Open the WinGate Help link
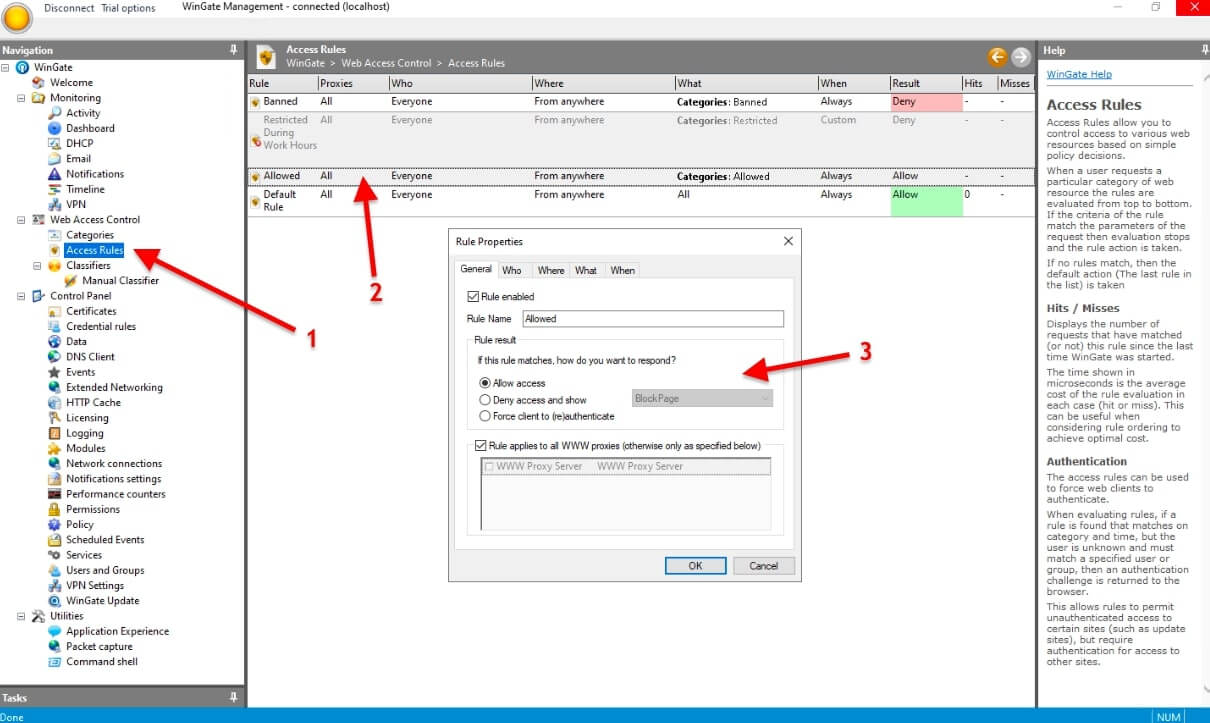Screen dimensions: 1210x723 click(x=1079, y=75)
